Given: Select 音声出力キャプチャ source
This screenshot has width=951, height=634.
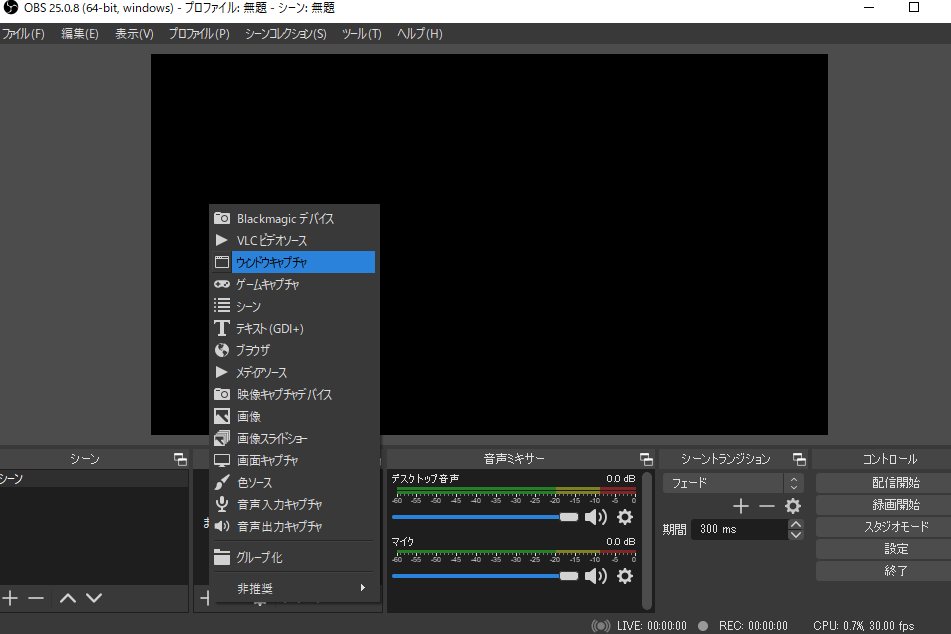Looking at the screenshot, I should tap(294, 526).
